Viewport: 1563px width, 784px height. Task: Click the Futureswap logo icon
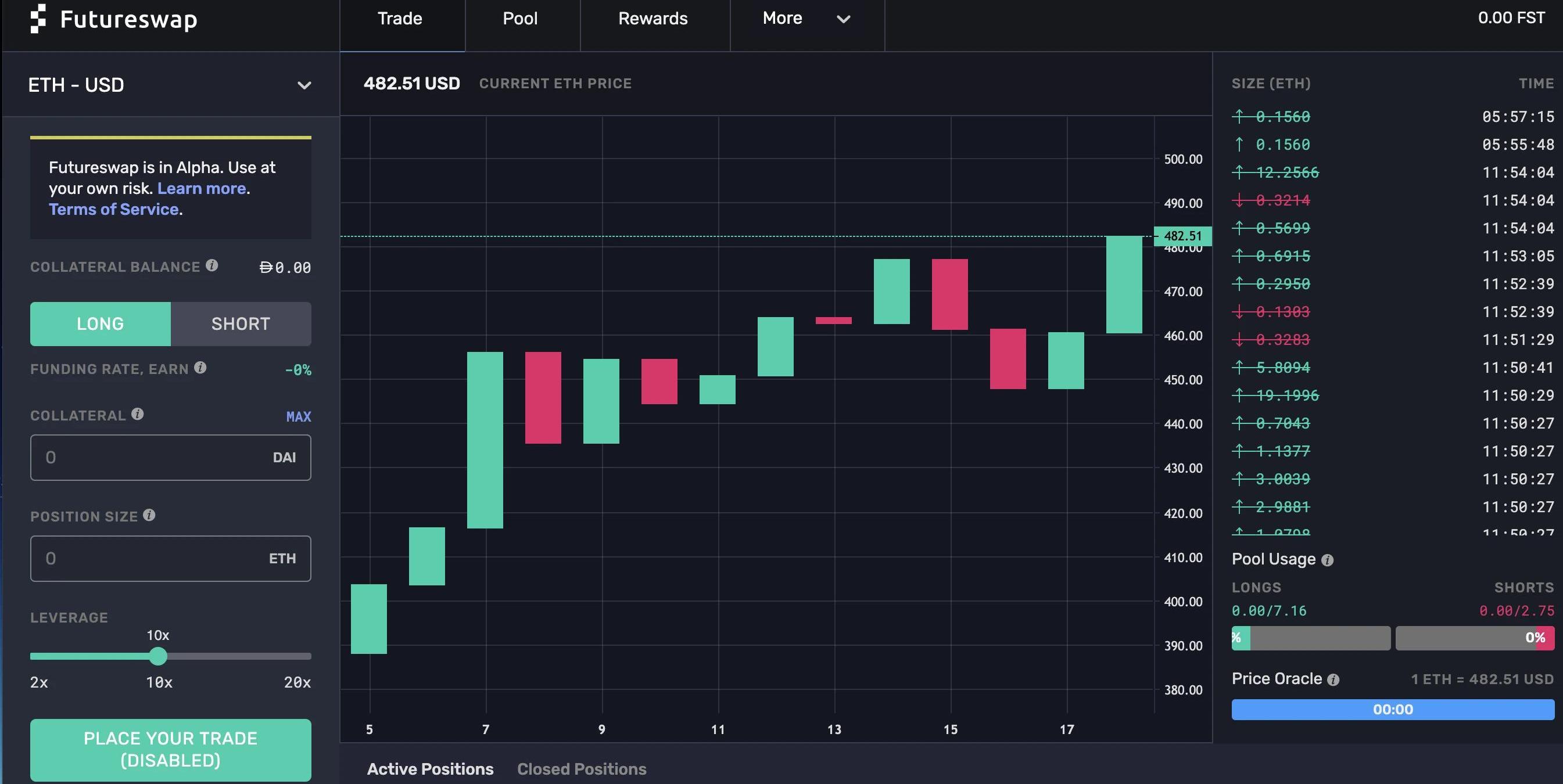tap(38, 18)
